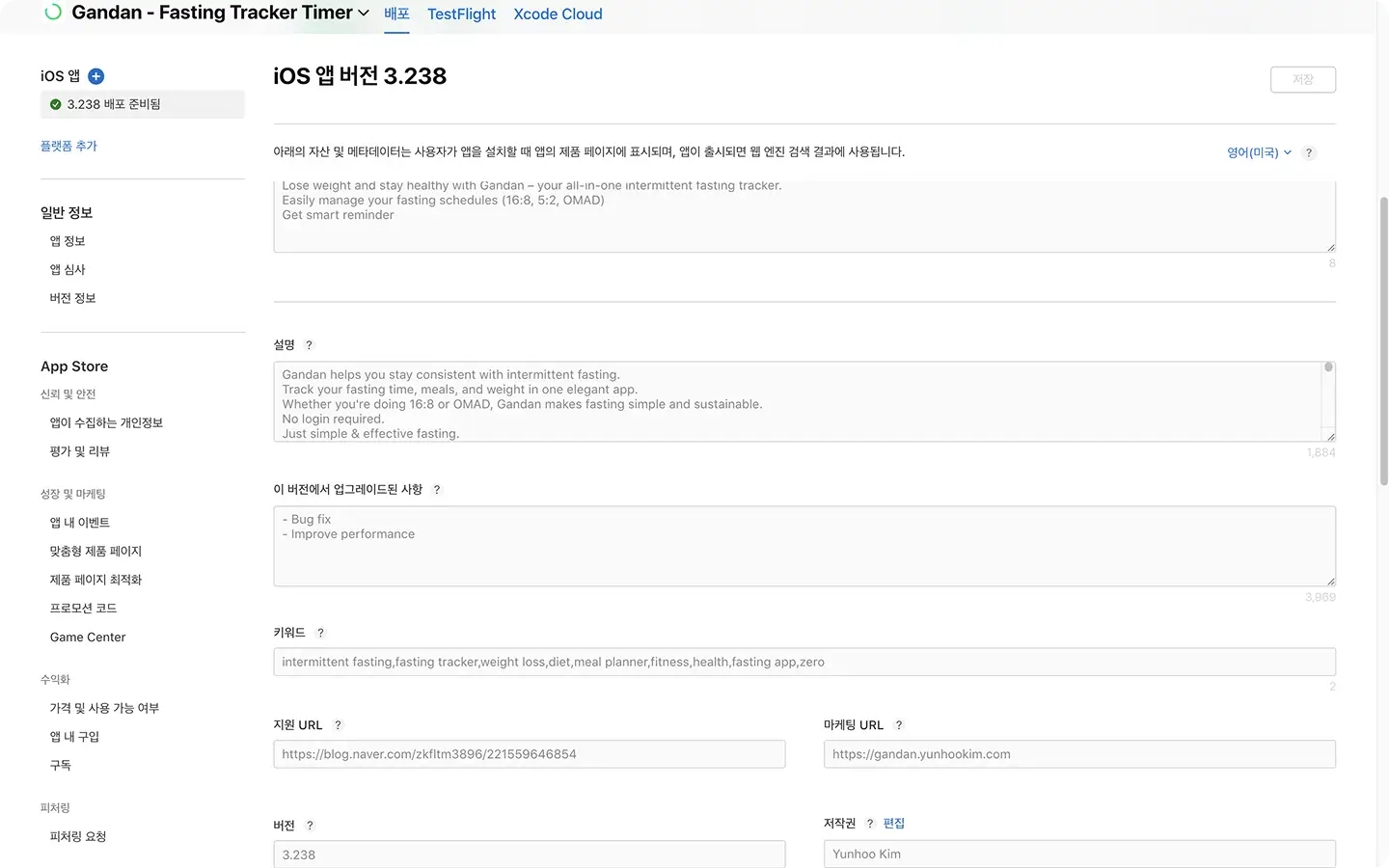Open help icon next to 지원 URL
1389x868 pixels.
[x=338, y=725]
